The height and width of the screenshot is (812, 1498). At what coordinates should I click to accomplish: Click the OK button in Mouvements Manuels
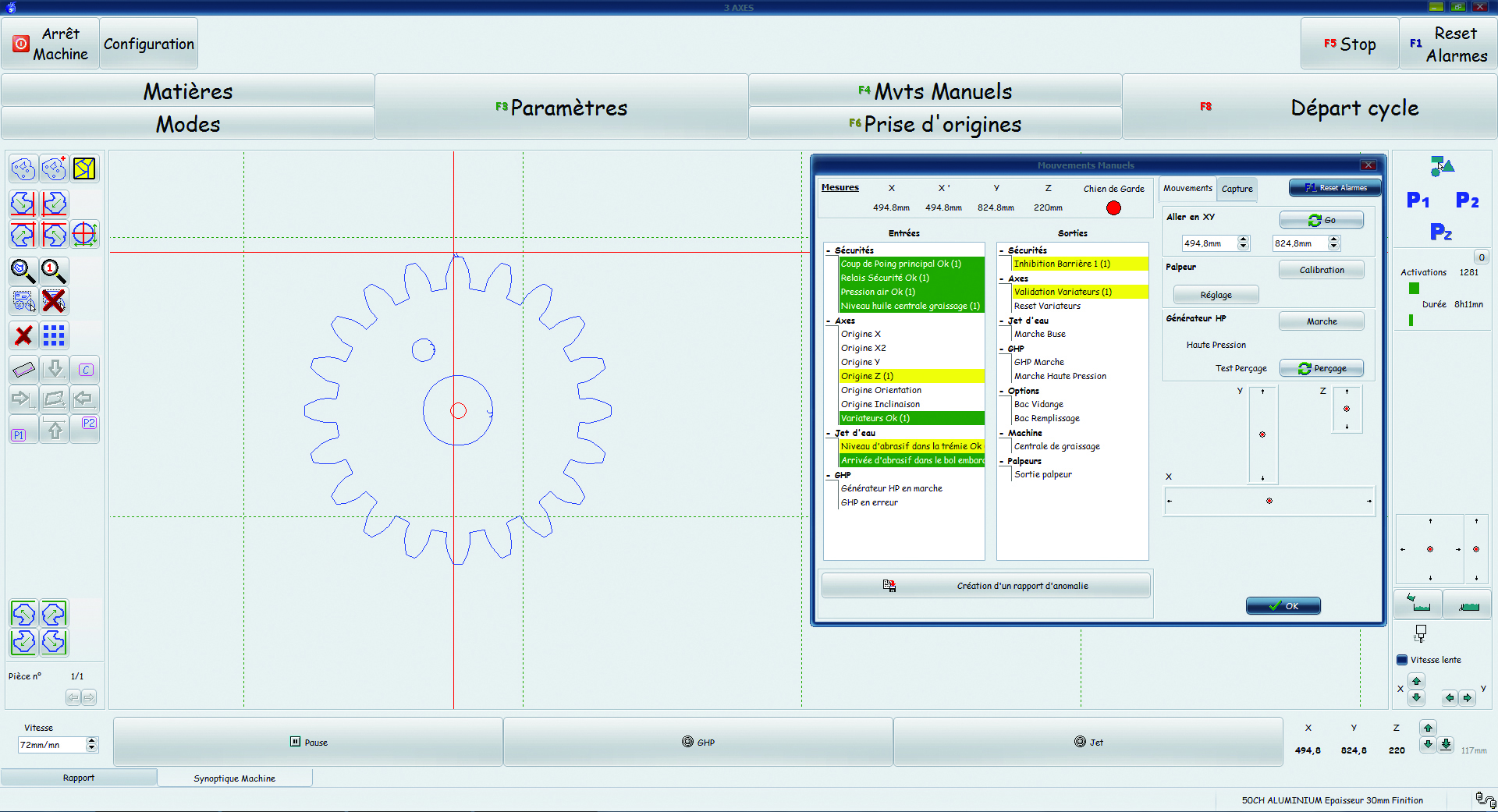[1283, 606]
